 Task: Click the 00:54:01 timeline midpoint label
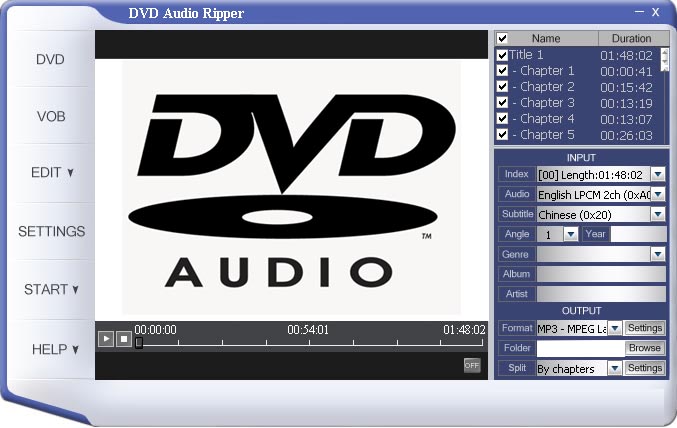point(308,330)
